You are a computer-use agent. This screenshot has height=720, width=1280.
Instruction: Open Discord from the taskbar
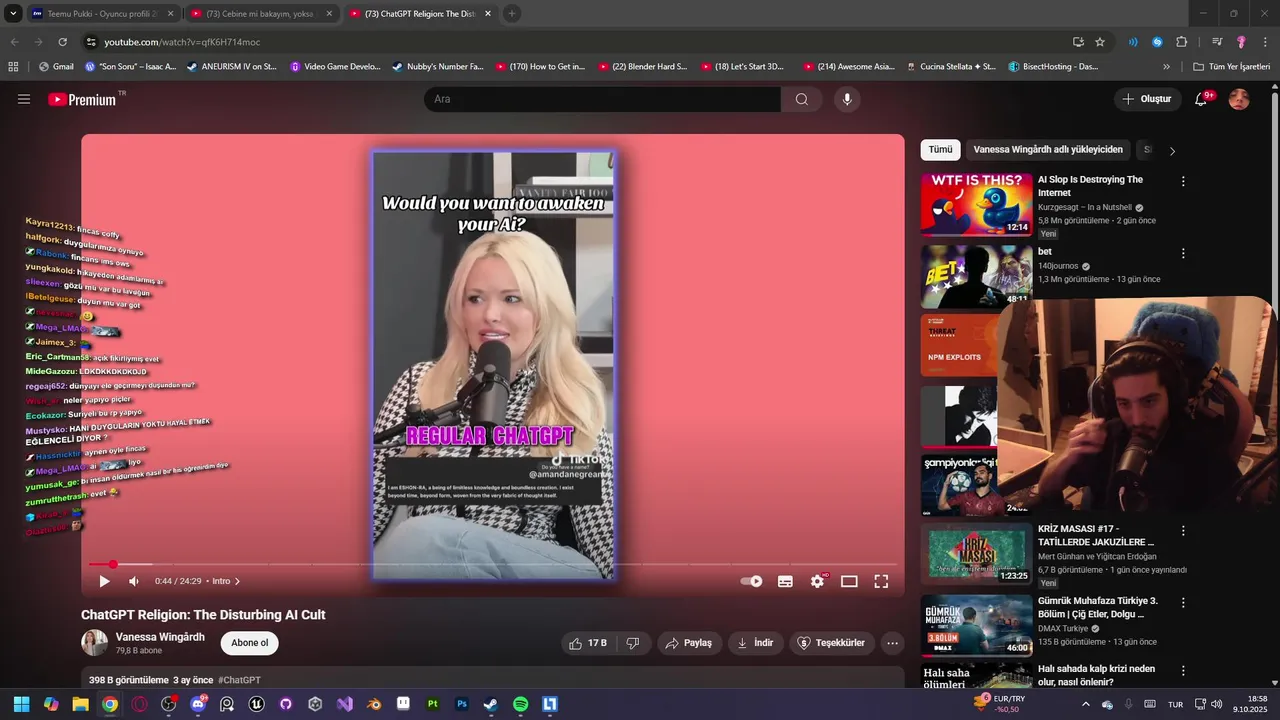[198, 704]
